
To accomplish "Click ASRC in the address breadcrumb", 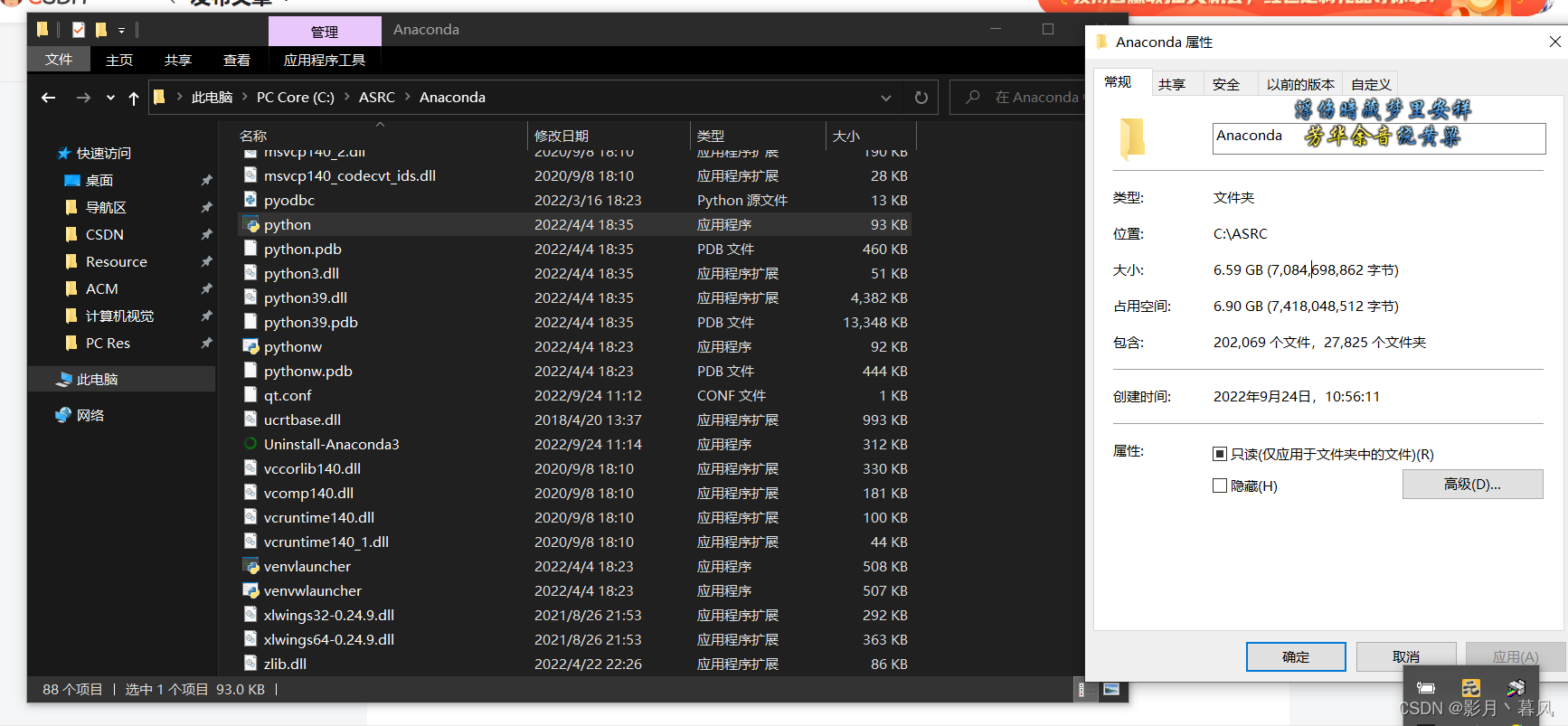I will pos(377,97).
